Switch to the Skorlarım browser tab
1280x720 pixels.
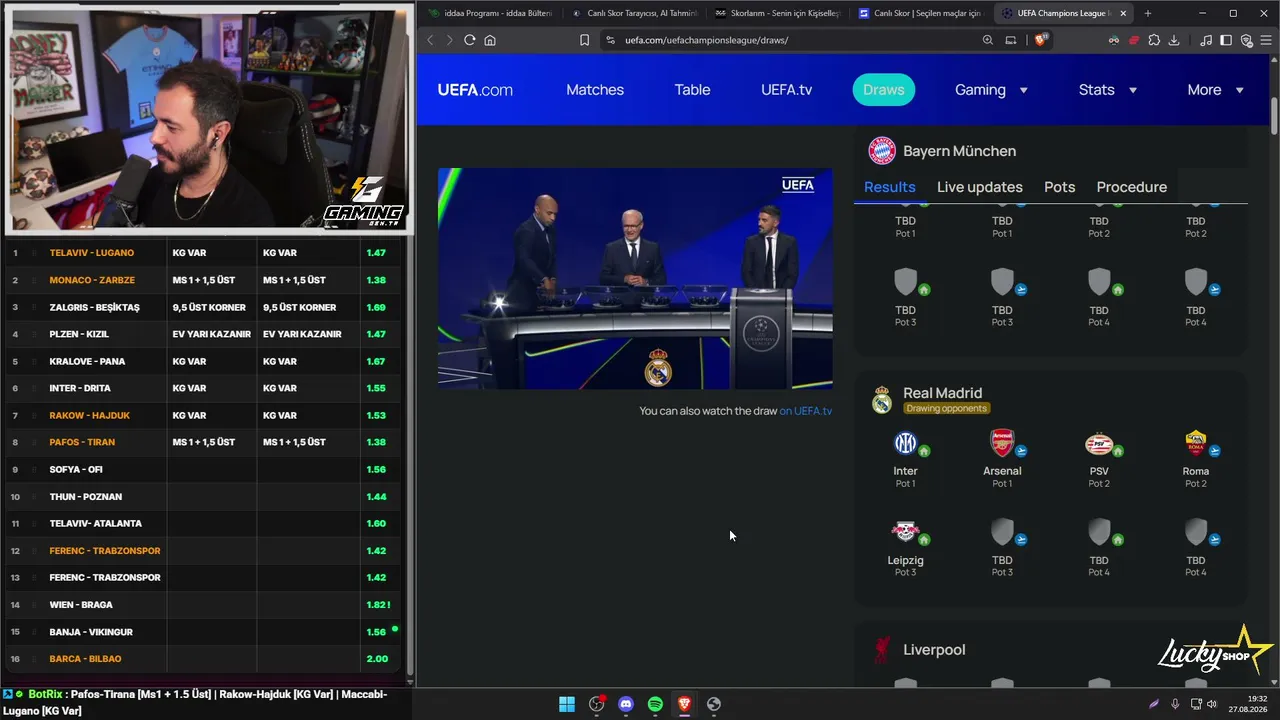(x=780, y=13)
